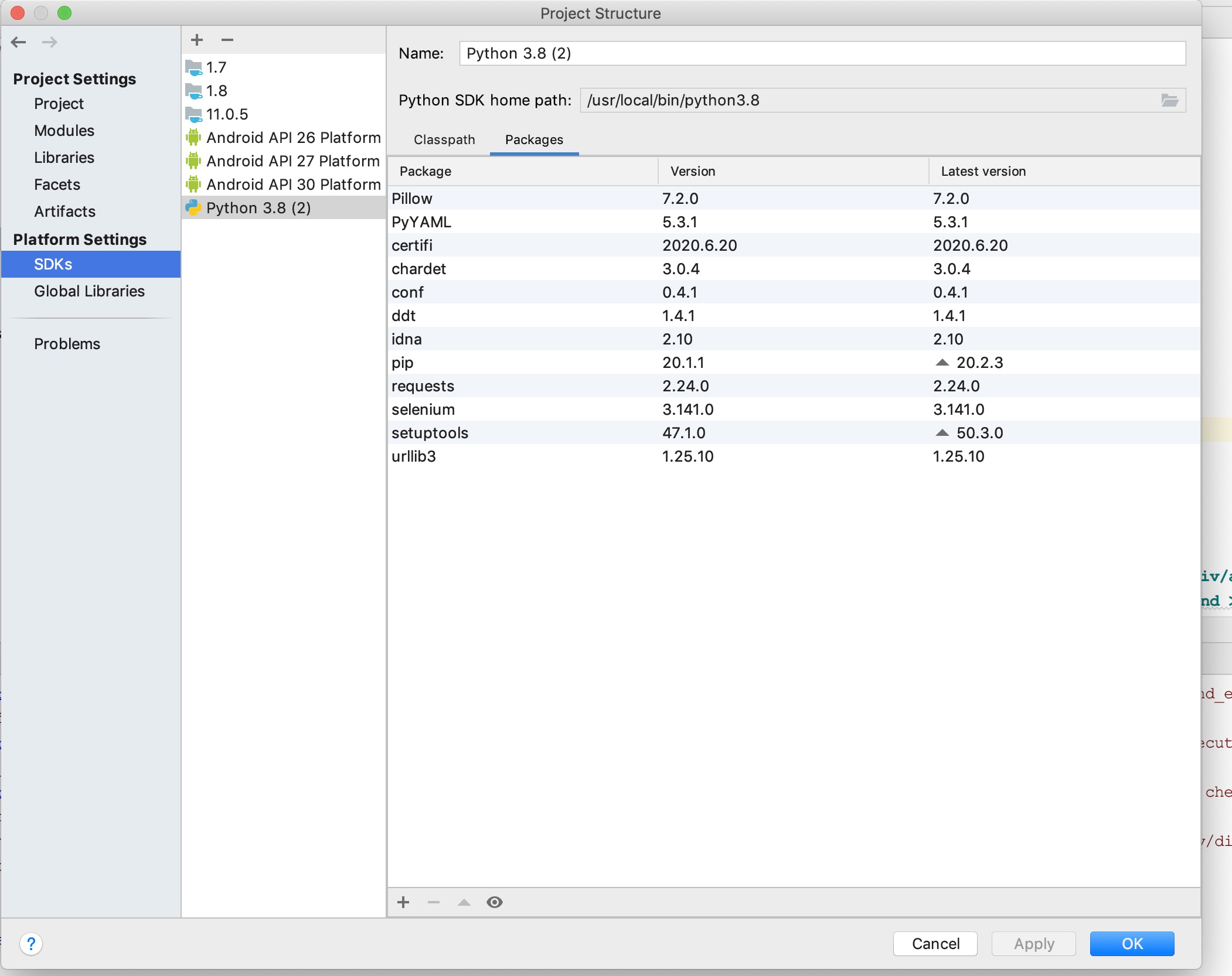Click the SDK Name input field

click(x=822, y=53)
